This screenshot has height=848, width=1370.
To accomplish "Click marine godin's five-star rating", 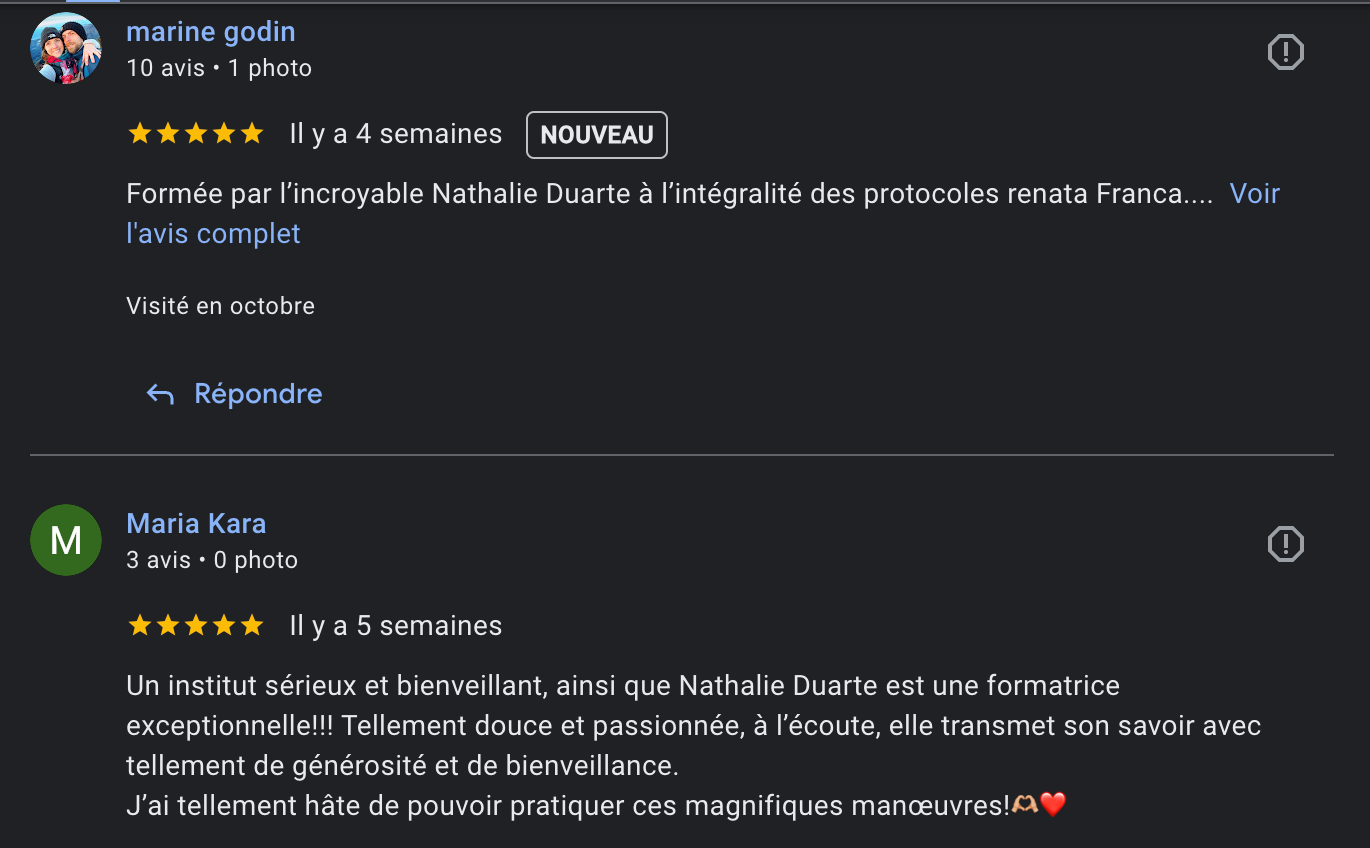I will click(196, 134).
